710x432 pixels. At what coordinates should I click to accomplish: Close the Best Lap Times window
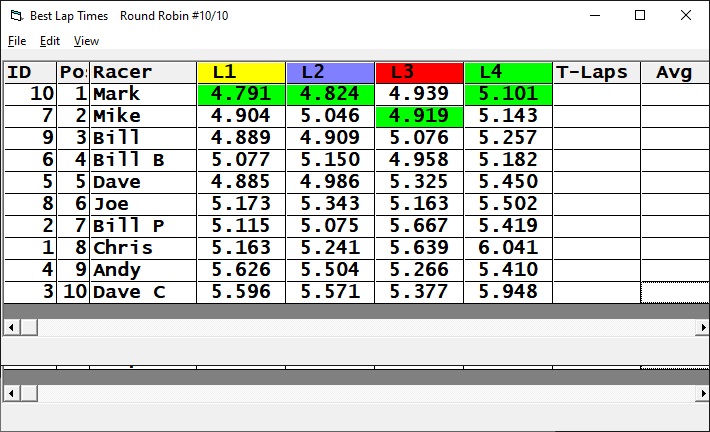(x=686, y=16)
